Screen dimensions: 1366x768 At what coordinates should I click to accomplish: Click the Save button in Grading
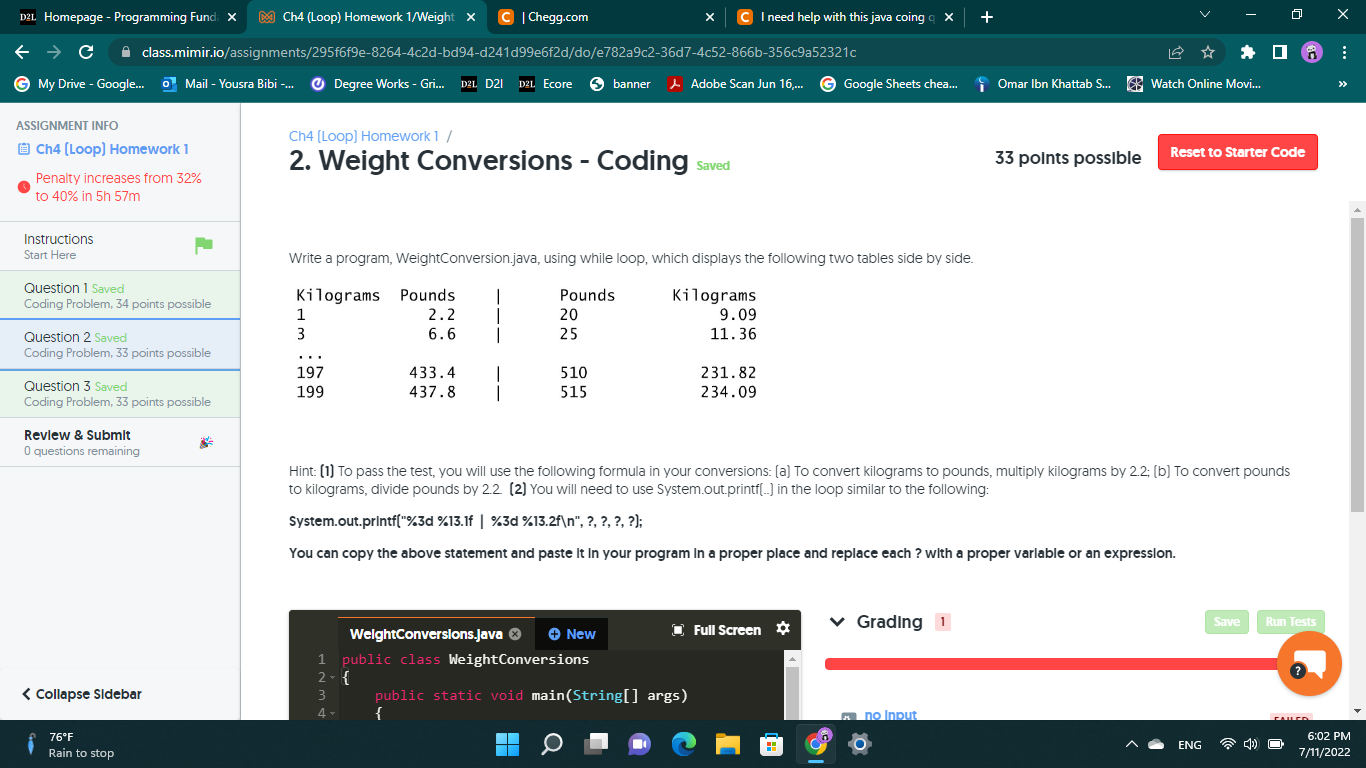(x=1227, y=622)
